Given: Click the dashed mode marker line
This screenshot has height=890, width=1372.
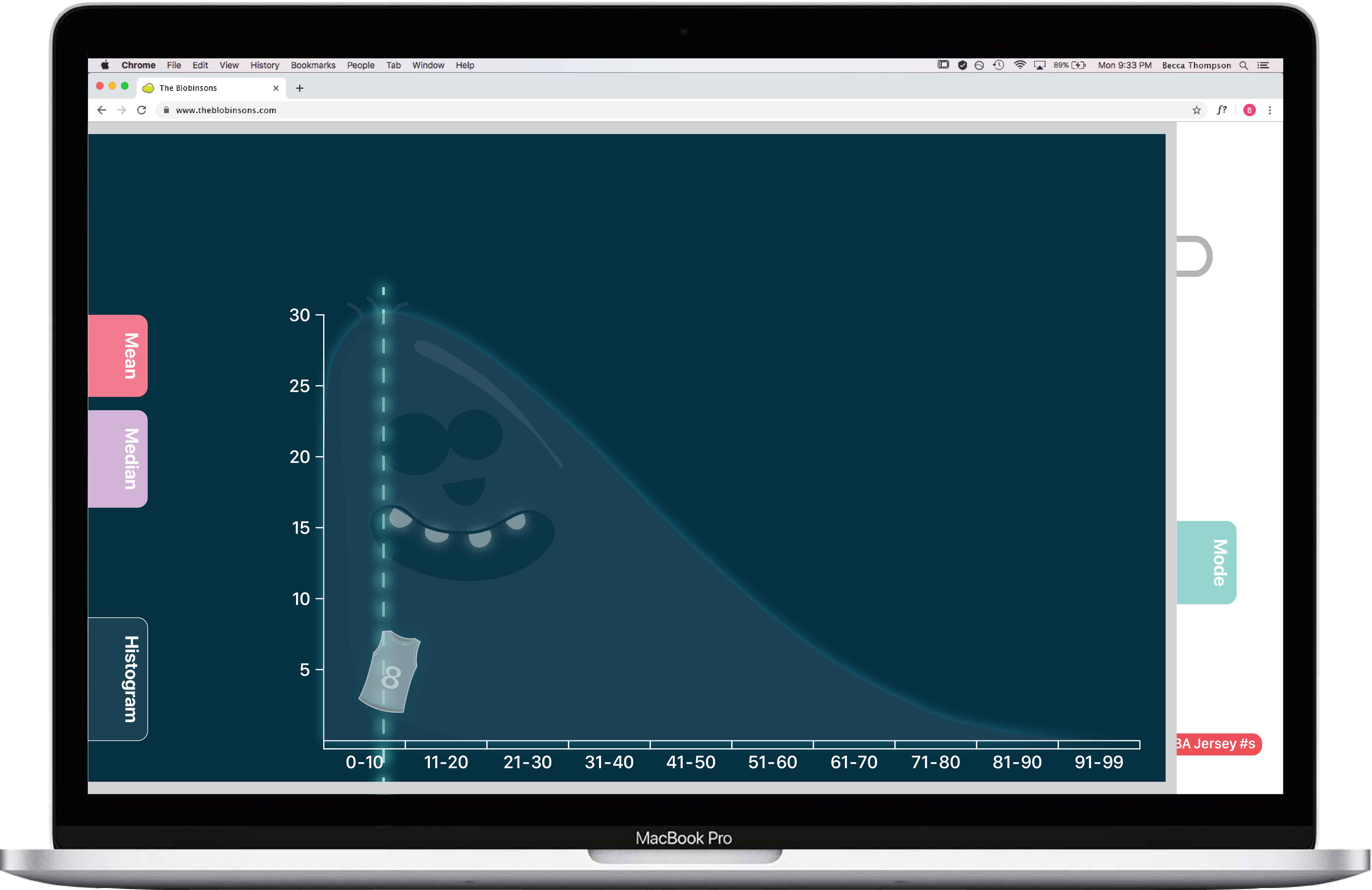Looking at the screenshot, I should pos(383,534).
